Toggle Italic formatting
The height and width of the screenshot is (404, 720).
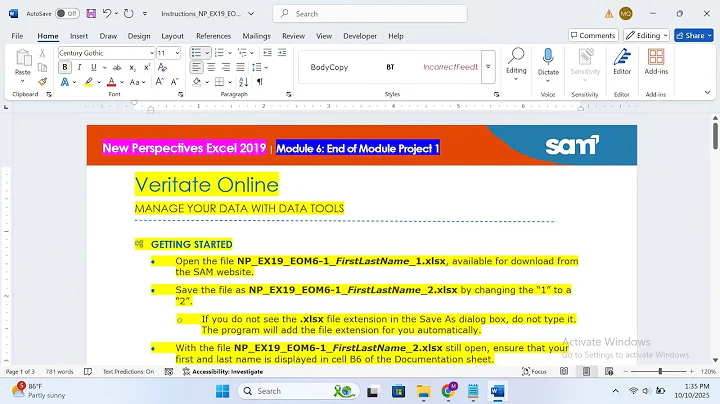[79, 67]
